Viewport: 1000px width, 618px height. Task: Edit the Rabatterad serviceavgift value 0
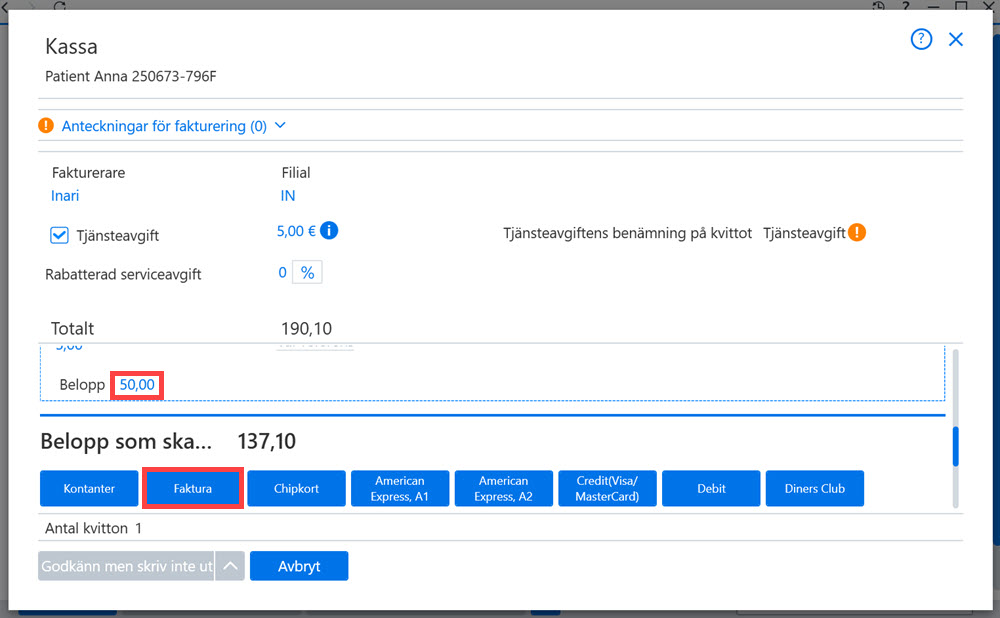pos(282,272)
